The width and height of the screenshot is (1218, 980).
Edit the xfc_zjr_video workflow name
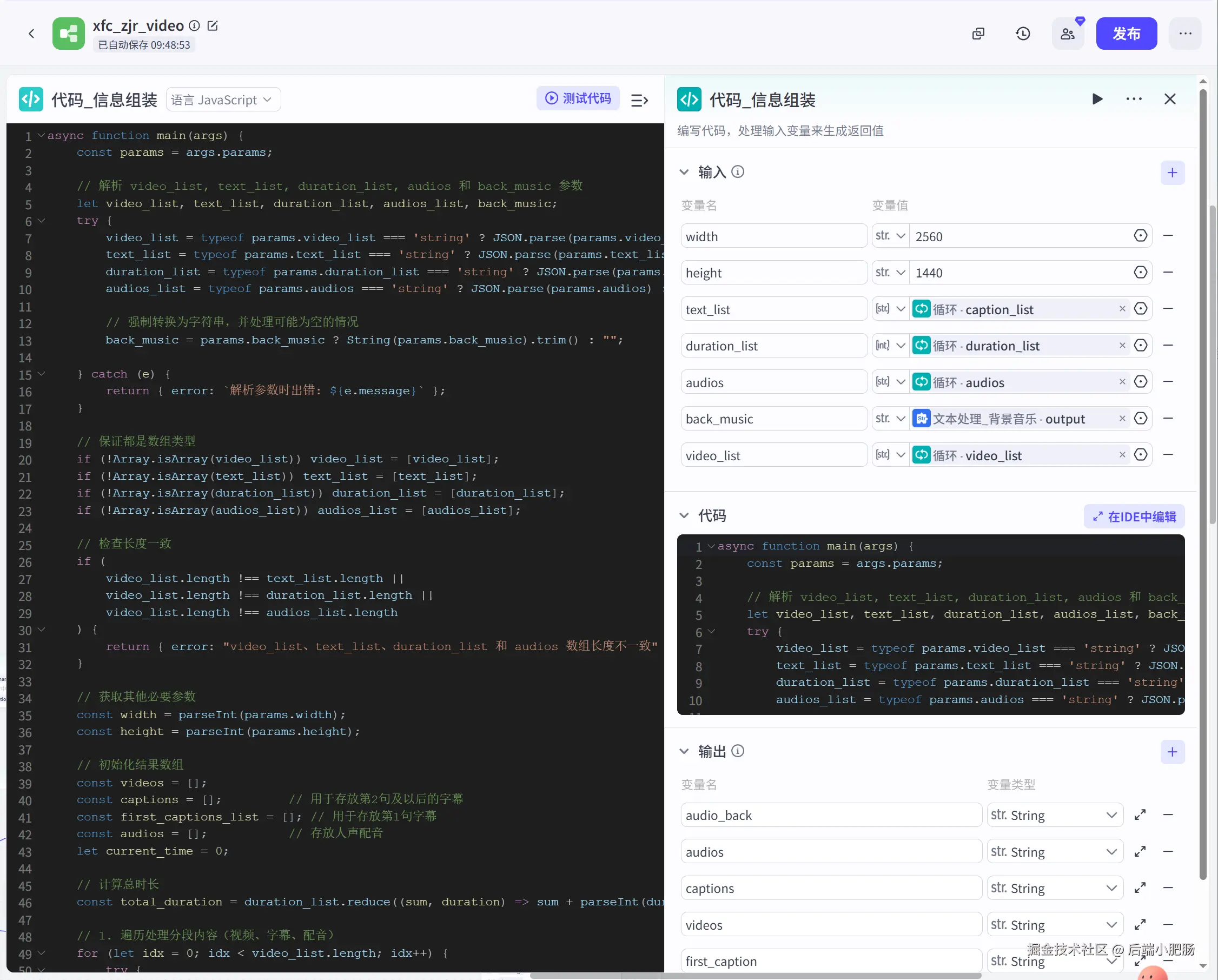pos(213,25)
